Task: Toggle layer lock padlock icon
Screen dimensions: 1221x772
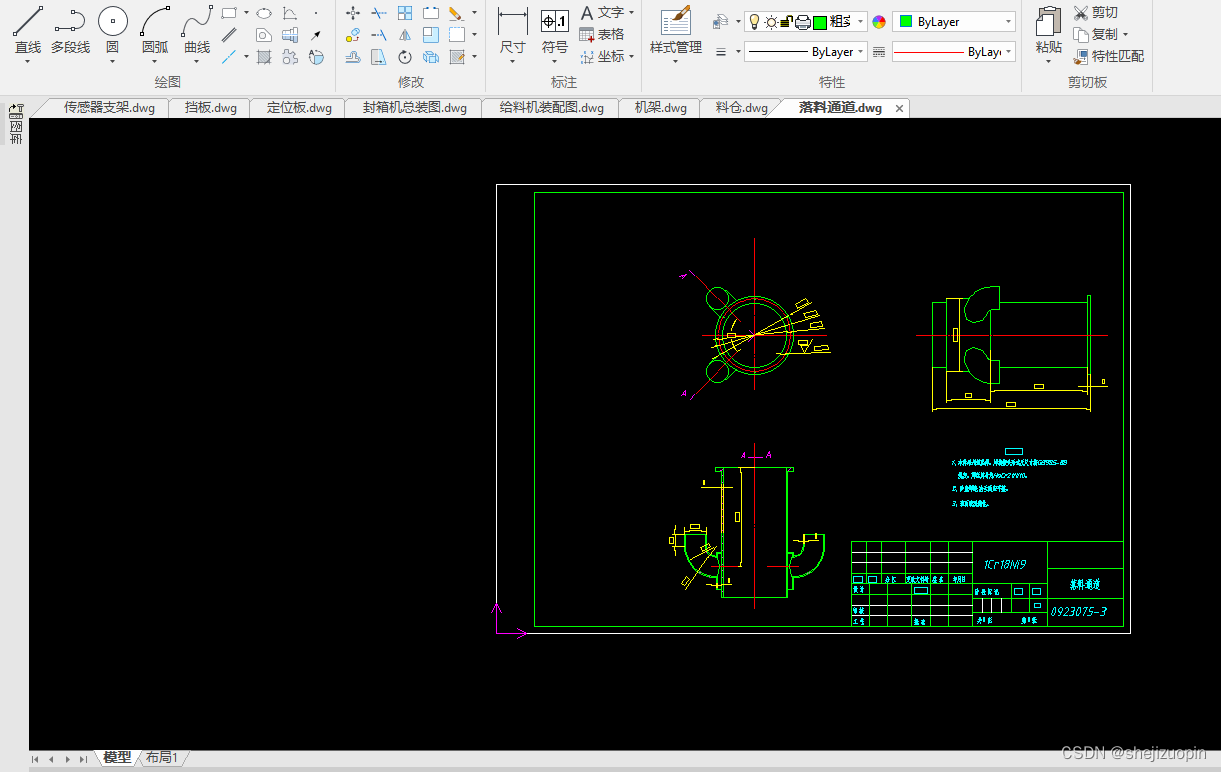Action: pos(786,22)
